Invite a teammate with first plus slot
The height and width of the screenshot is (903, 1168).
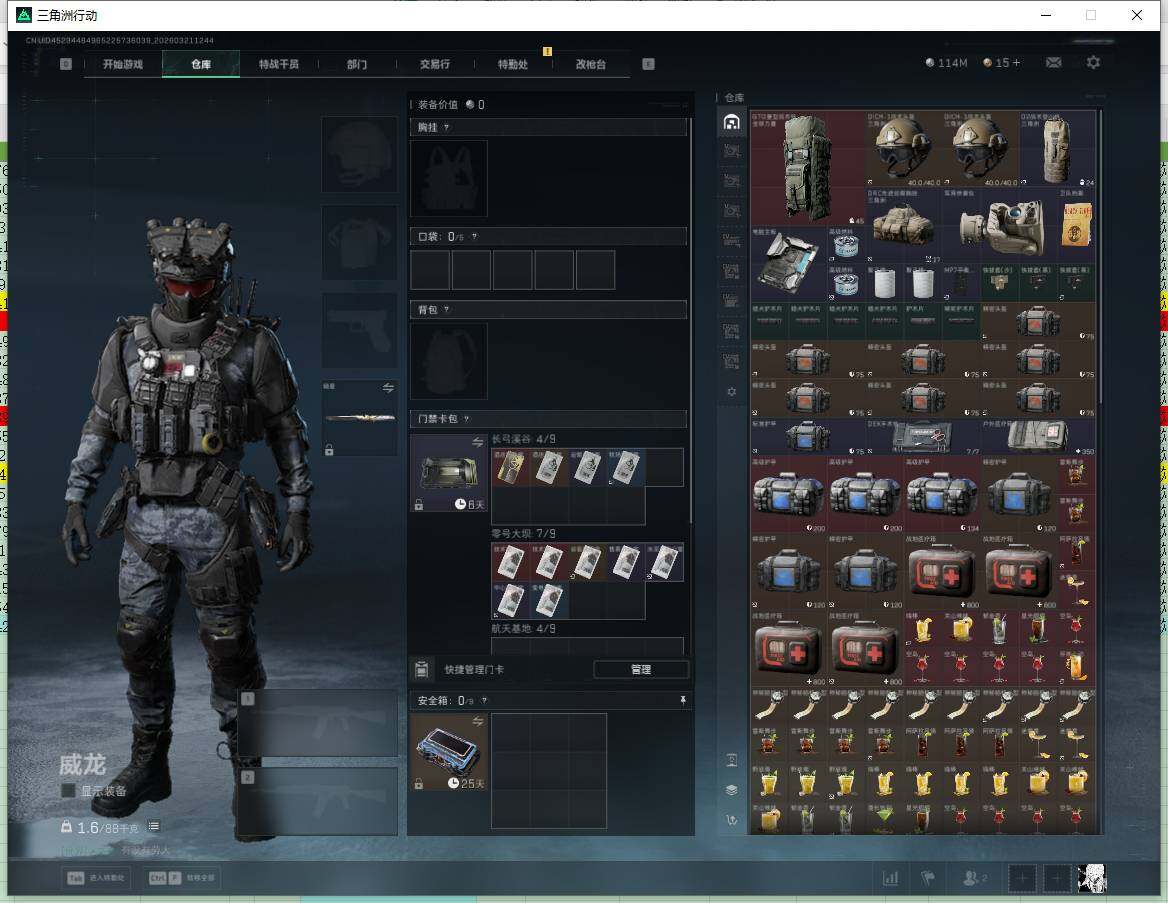1022,878
